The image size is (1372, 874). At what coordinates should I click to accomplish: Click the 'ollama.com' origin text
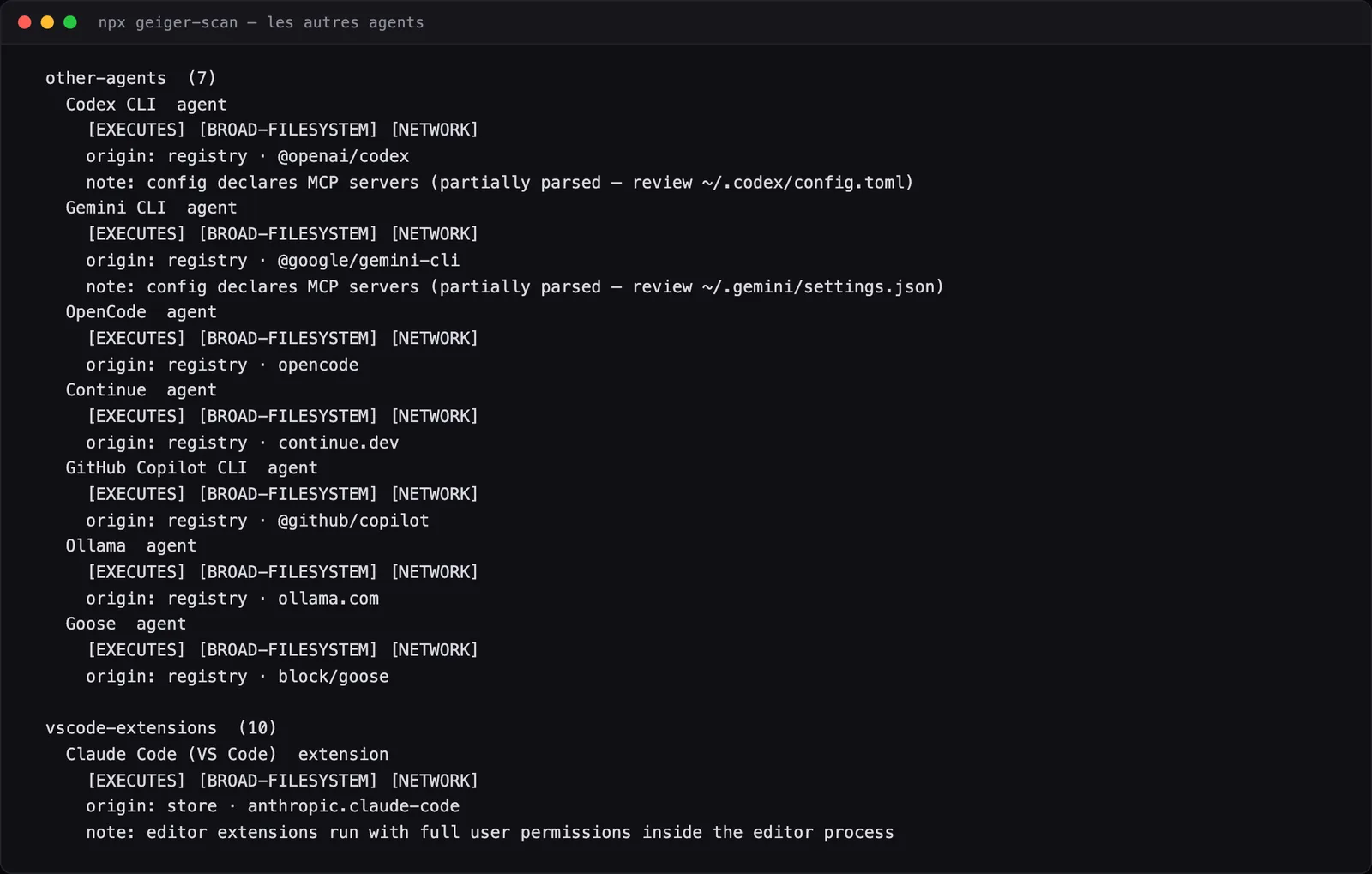328,599
